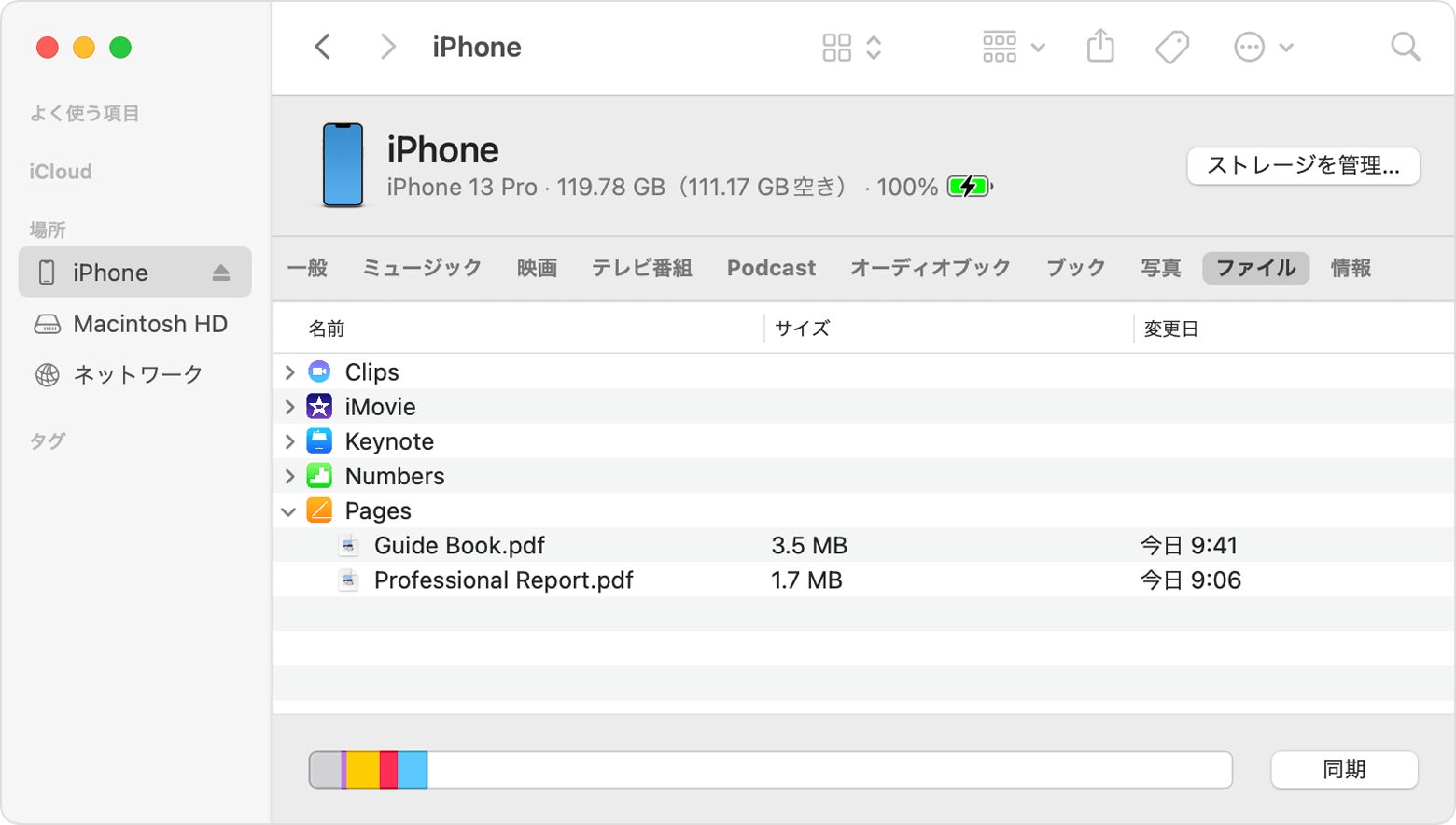Switch to the オーディオブック tab

click(931, 269)
